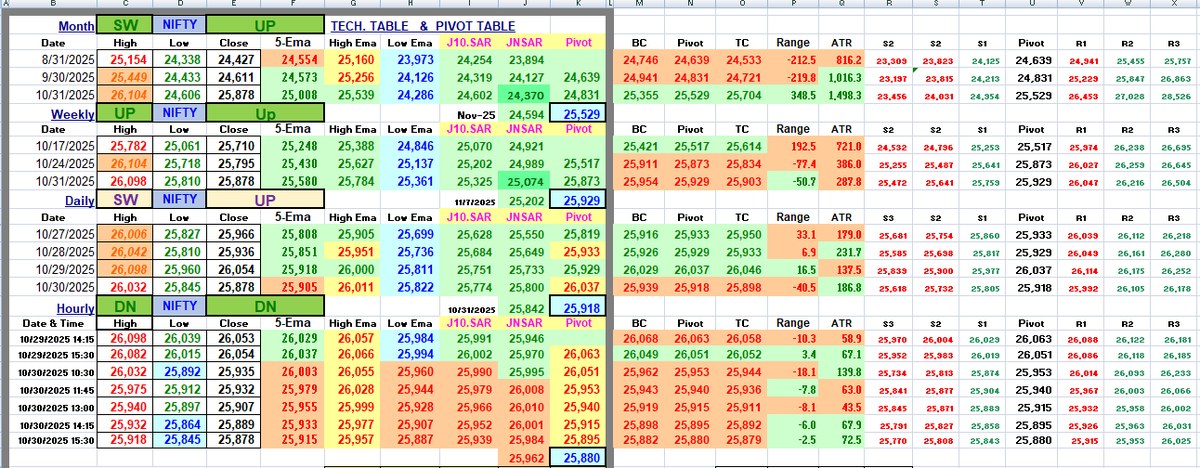Click the ATR value 721.0

coord(844,146)
